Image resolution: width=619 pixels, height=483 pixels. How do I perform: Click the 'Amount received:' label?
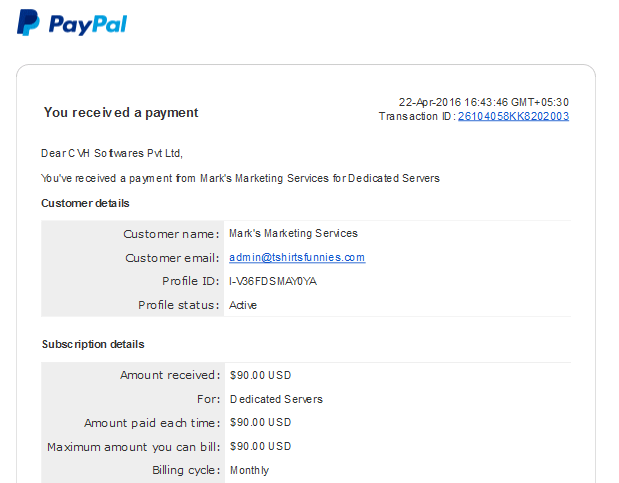coord(170,375)
